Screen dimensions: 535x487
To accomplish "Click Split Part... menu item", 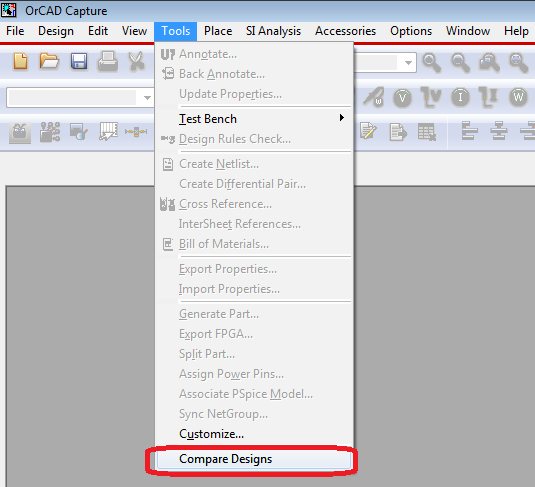I will pyautogui.click(x=254, y=354).
